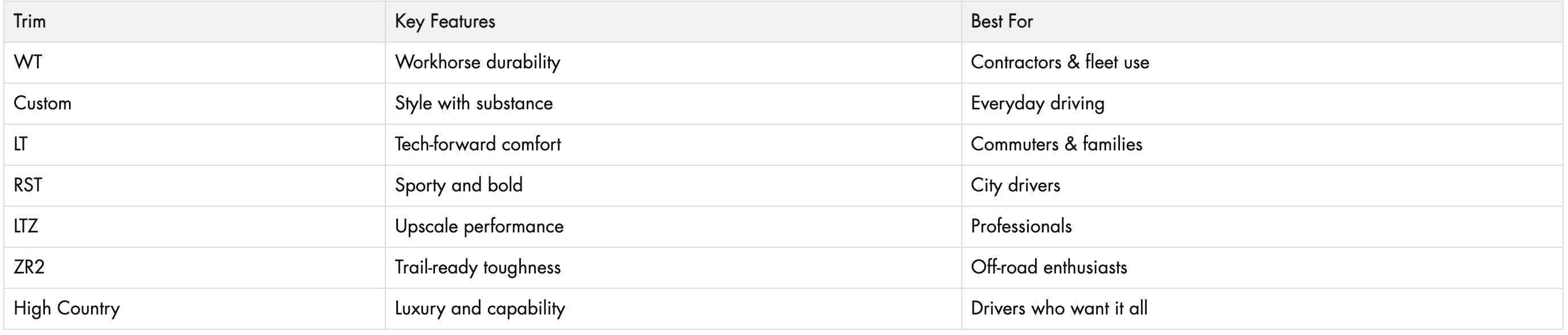Click the Luxury and capability cell
1568x335 pixels.
click(x=479, y=308)
